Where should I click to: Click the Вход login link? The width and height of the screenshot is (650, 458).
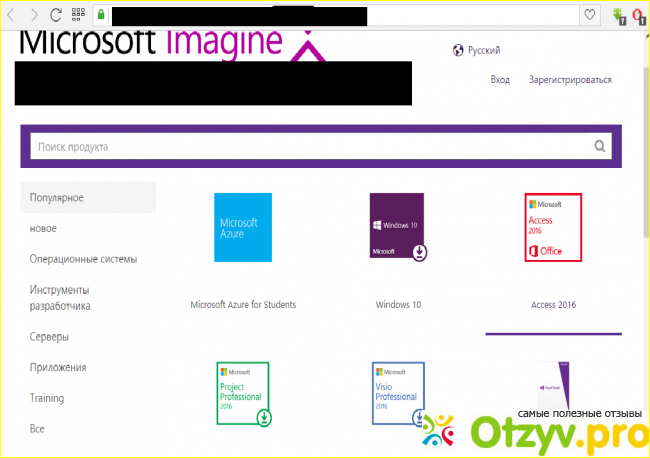pyautogui.click(x=500, y=80)
